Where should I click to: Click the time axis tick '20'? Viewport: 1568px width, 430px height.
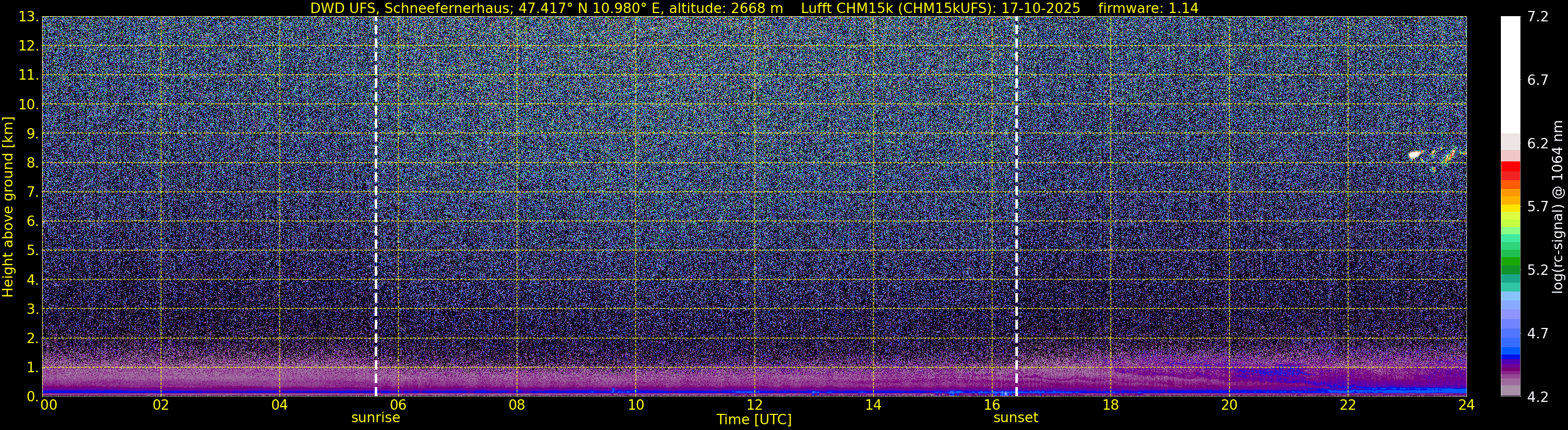[1229, 405]
